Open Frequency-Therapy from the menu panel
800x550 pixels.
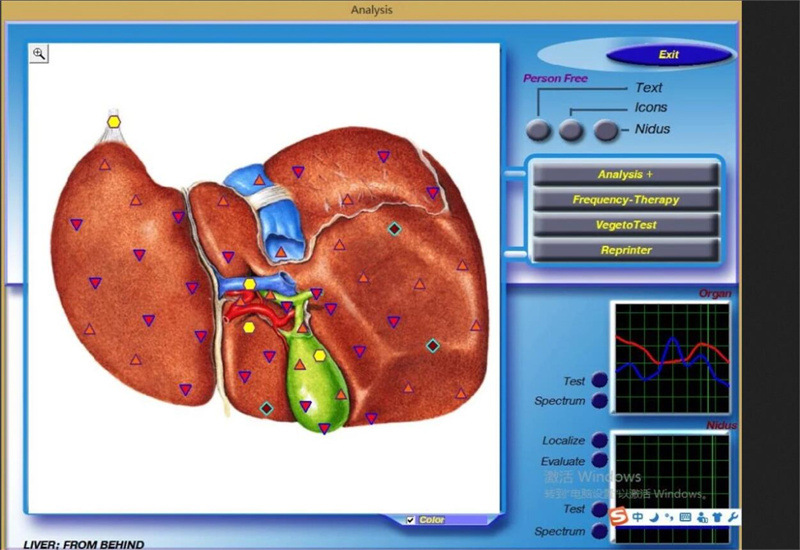coord(626,199)
